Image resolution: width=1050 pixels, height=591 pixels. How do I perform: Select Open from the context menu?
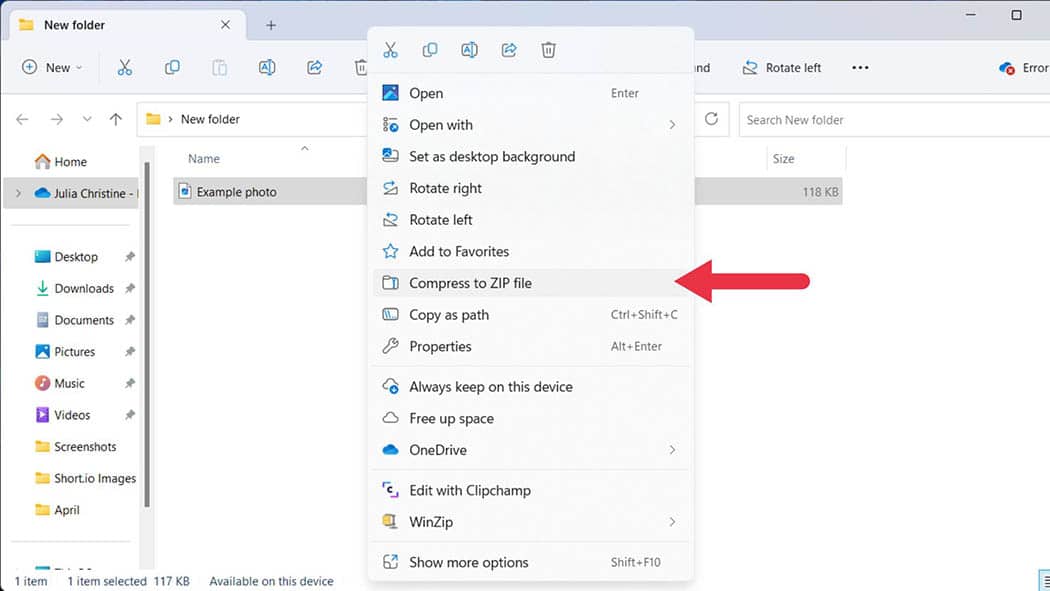coord(530,93)
